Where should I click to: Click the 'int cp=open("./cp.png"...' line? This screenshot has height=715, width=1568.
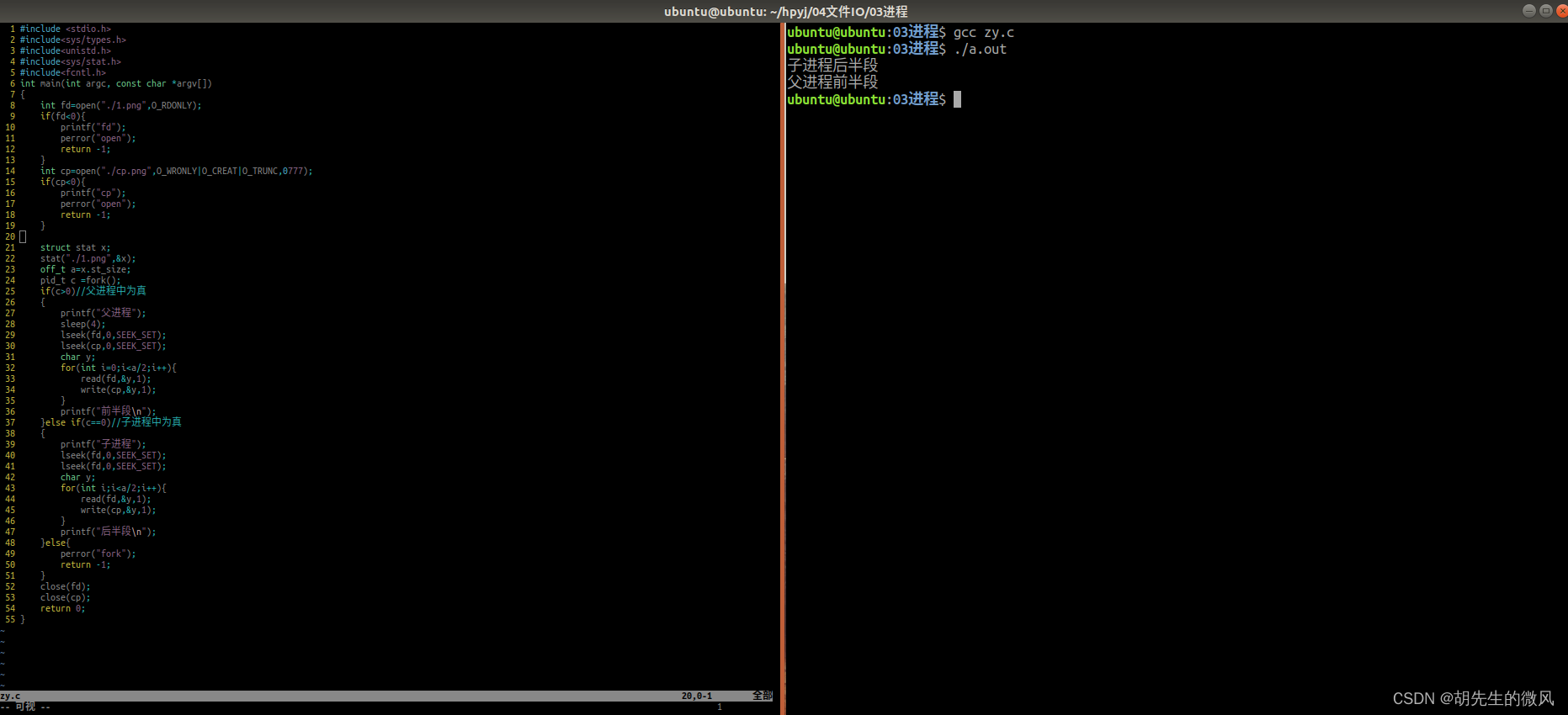[177, 171]
